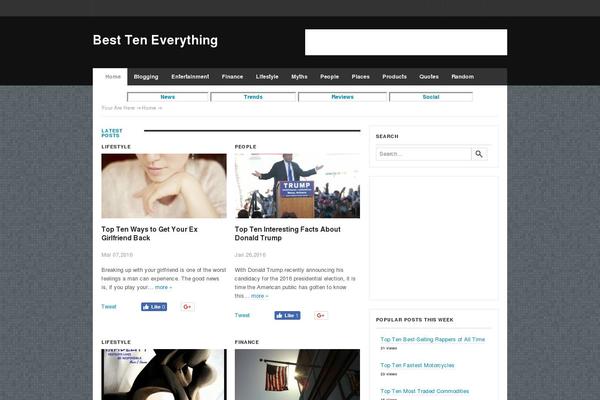This screenshot has width=600, height=400.
Task: Open the Random navigation item
Action: pos(463,77)
